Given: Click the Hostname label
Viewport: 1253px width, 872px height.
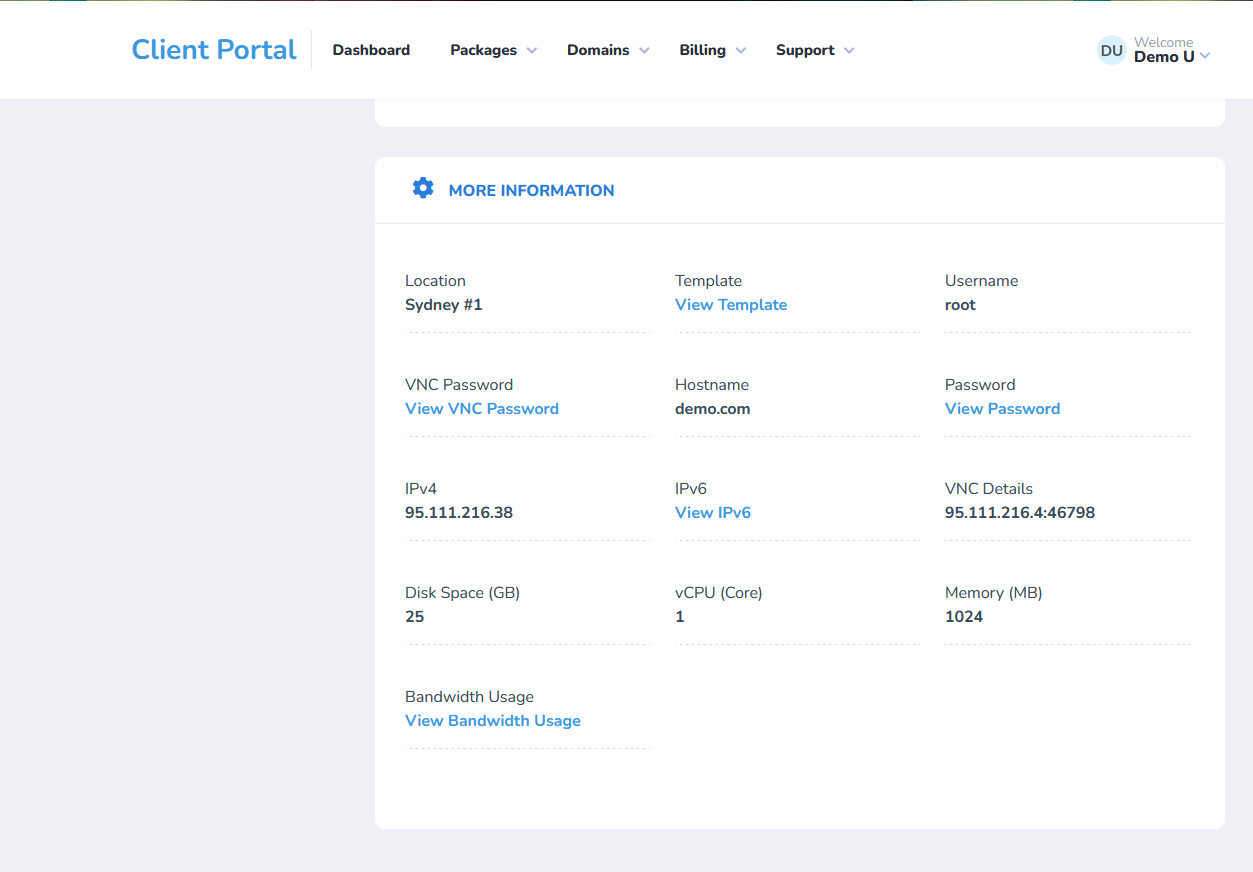Looking at the screenshot, I should (712, 385).
